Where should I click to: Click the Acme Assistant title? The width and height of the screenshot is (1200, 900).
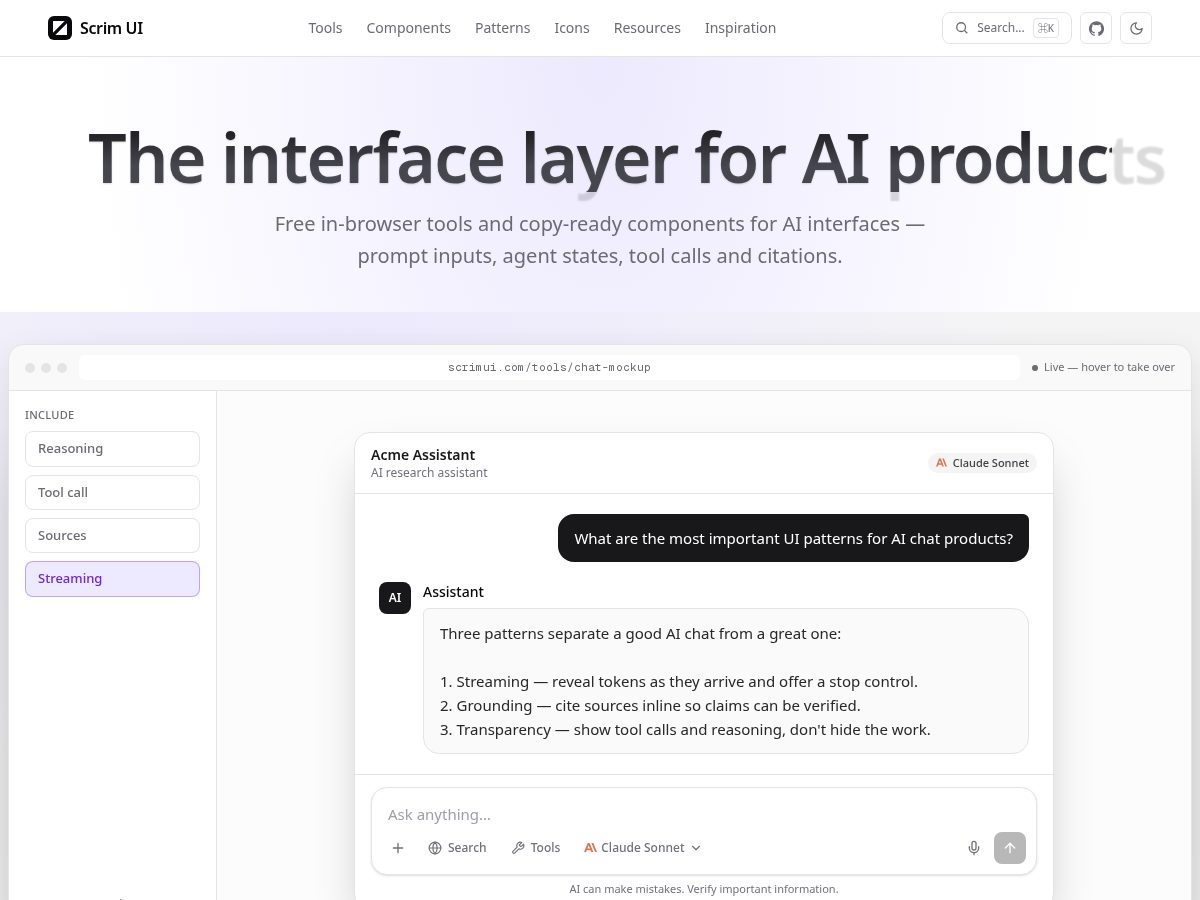tap(423, 455)
